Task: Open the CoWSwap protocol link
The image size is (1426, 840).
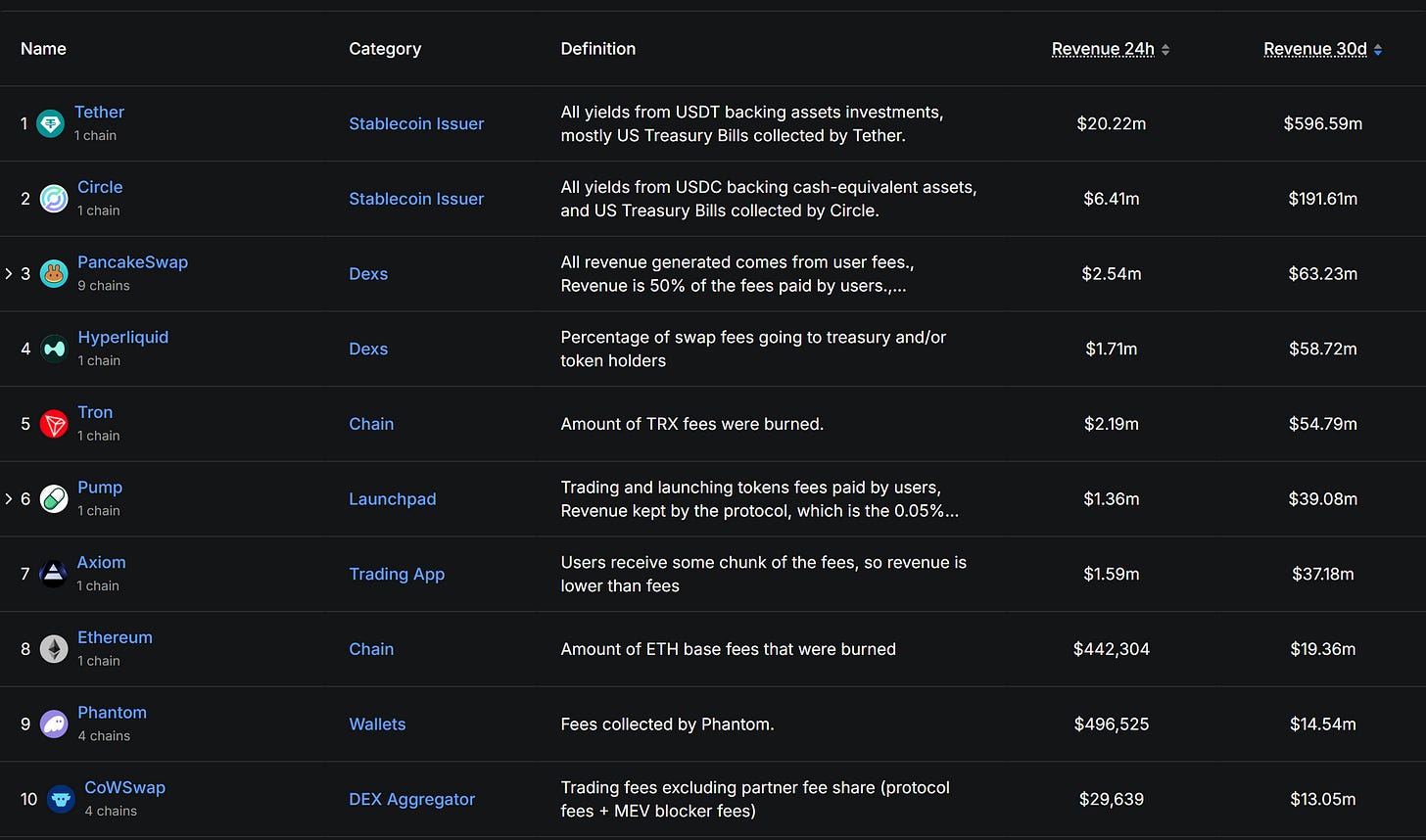Action: [x=124, y=787]
